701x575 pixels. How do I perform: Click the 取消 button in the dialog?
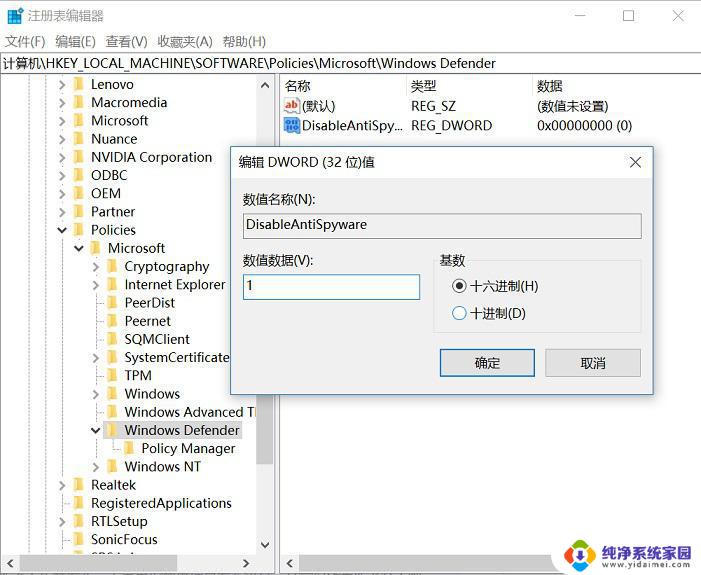tap(593, 363)
